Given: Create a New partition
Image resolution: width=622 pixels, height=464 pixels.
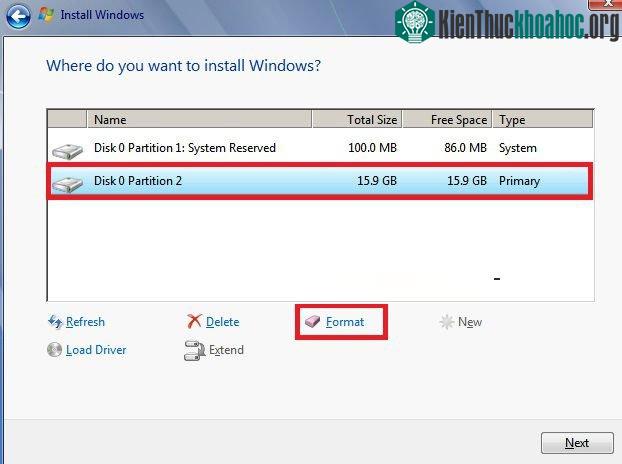Looking at the screenshot, I should pyautogui.click(x=470, y=322).
